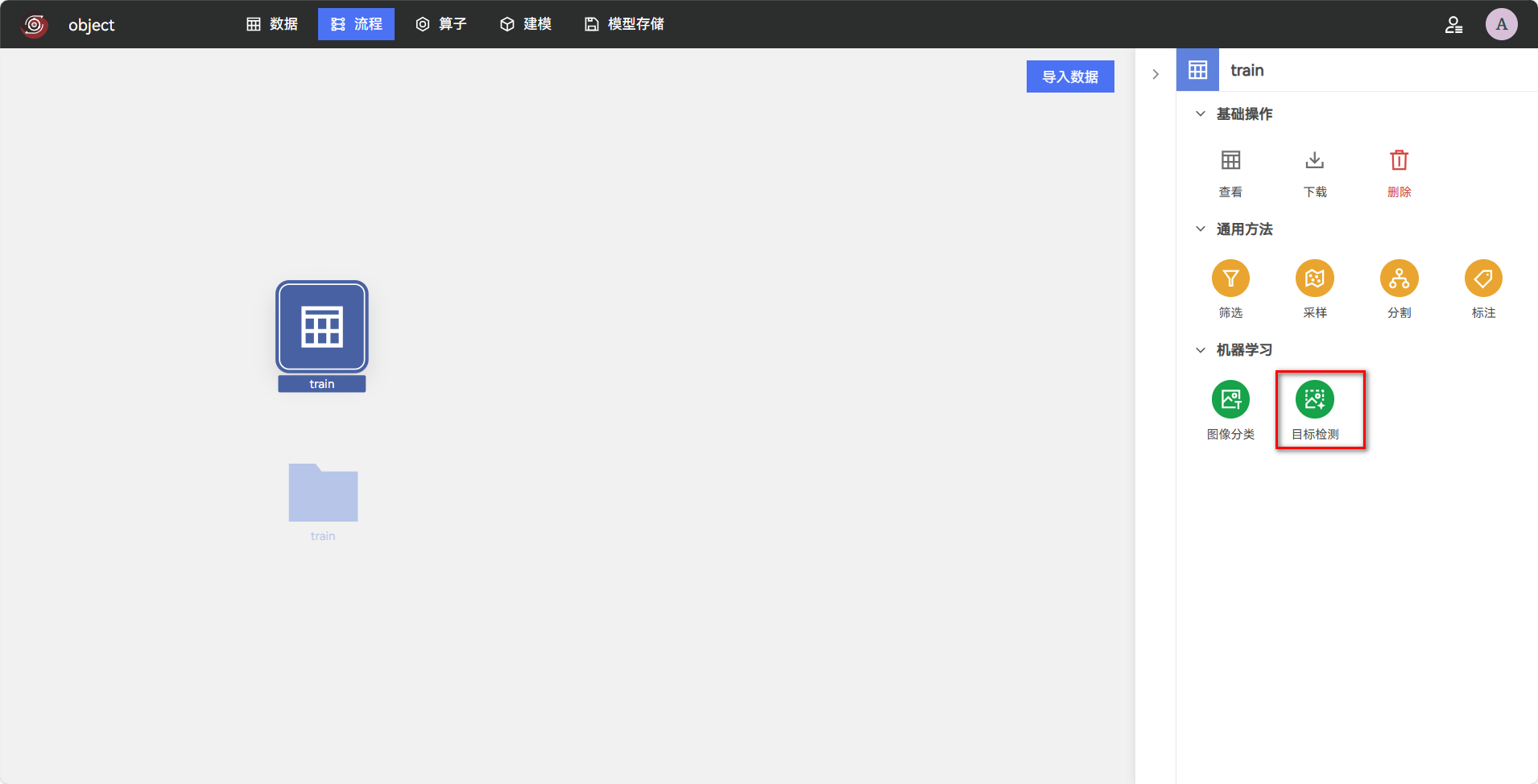The image size is (1538, 784).
Task: Click the train table icon in panel header
Action: click(x=1198, y=70)
